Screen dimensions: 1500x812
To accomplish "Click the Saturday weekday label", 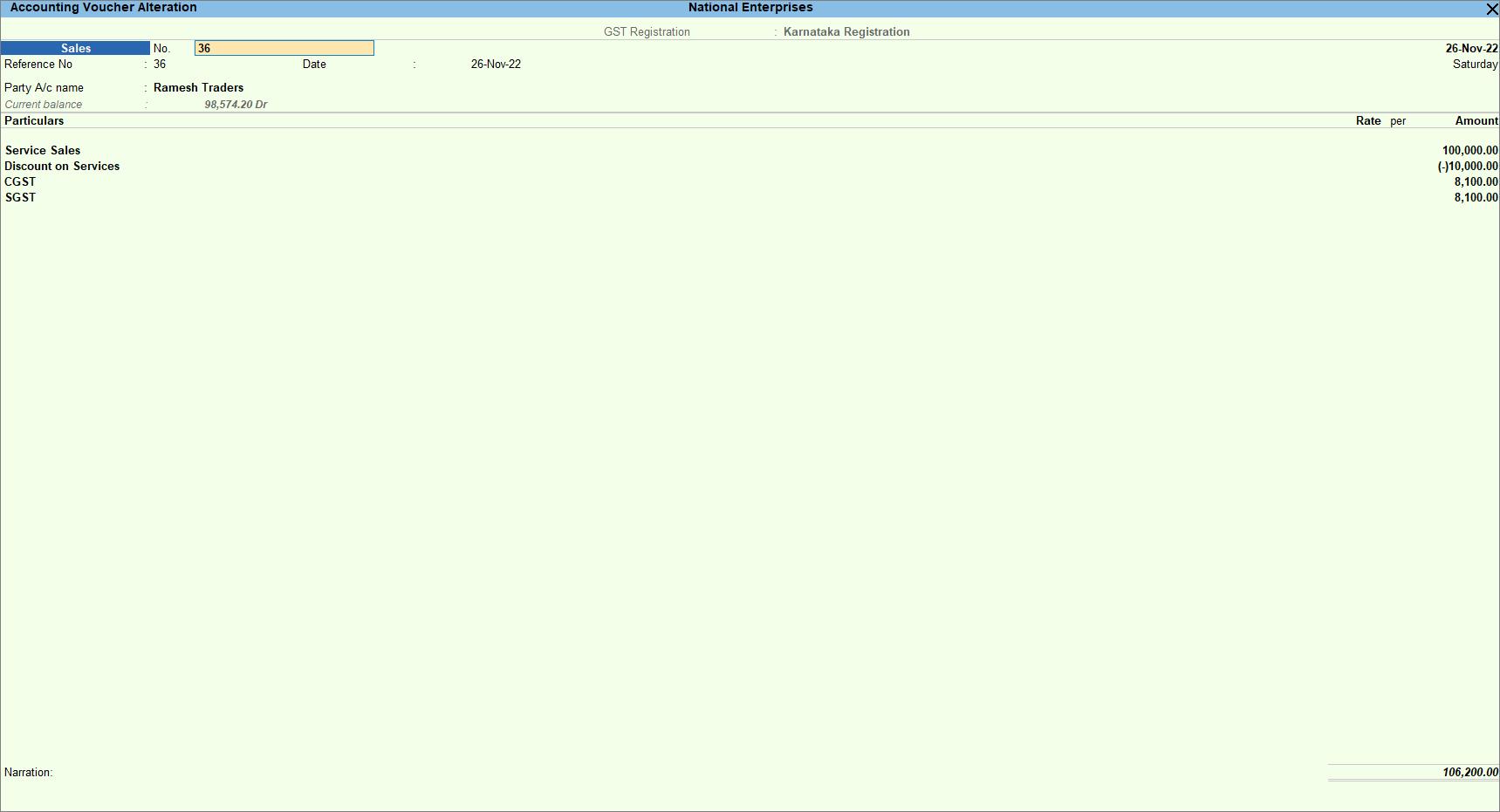I will coord(1475,65).
